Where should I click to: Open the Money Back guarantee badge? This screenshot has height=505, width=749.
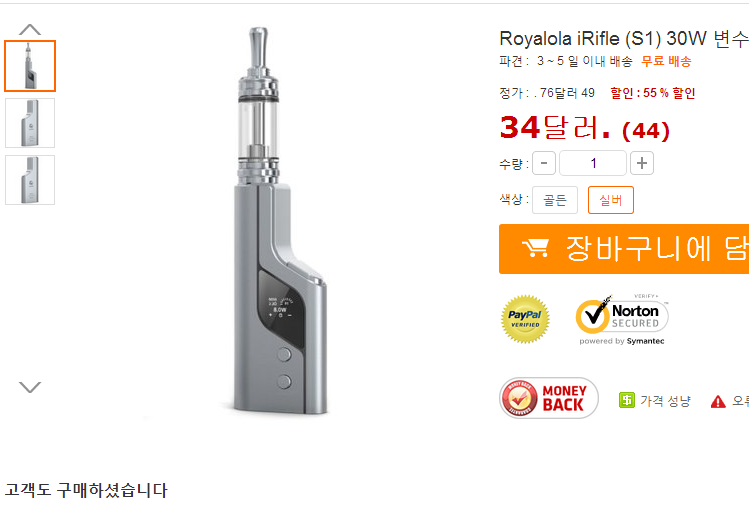click(x=548, y=398)
